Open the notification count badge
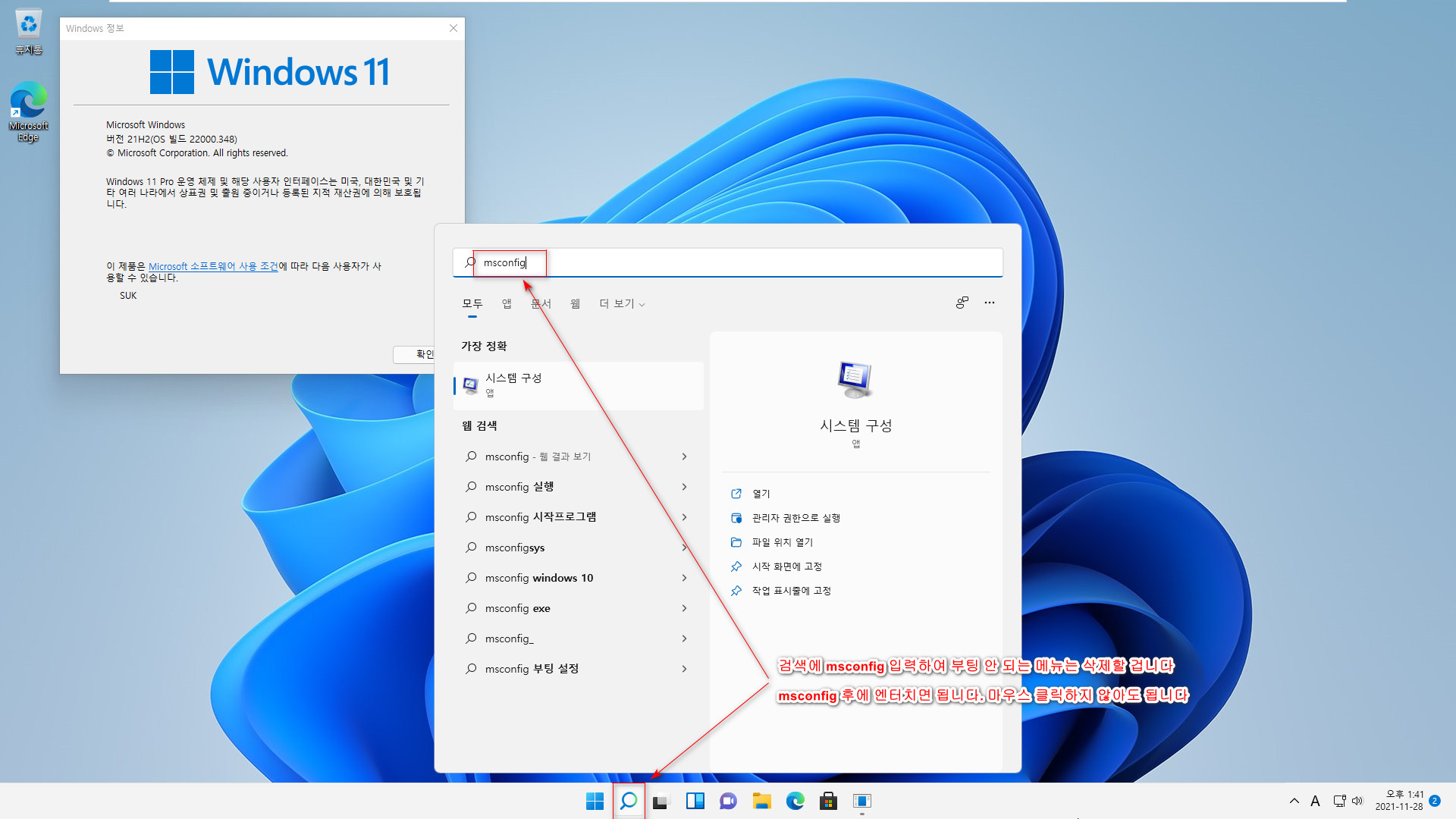This screenshot has width=1456, height=819. 1435,801
